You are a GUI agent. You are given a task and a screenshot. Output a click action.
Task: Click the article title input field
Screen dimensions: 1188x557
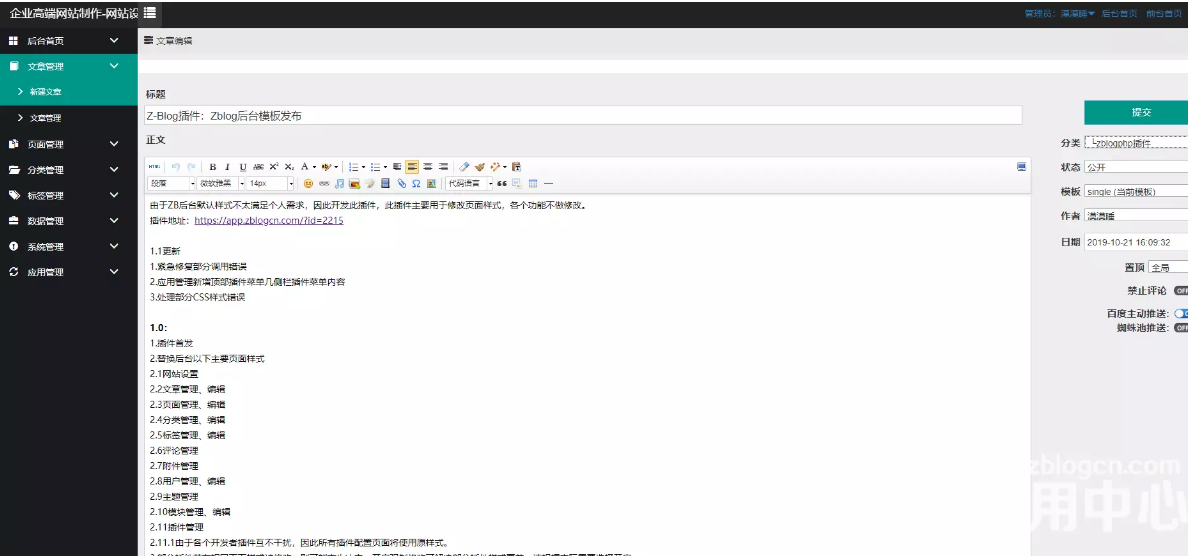click(583, 116)
